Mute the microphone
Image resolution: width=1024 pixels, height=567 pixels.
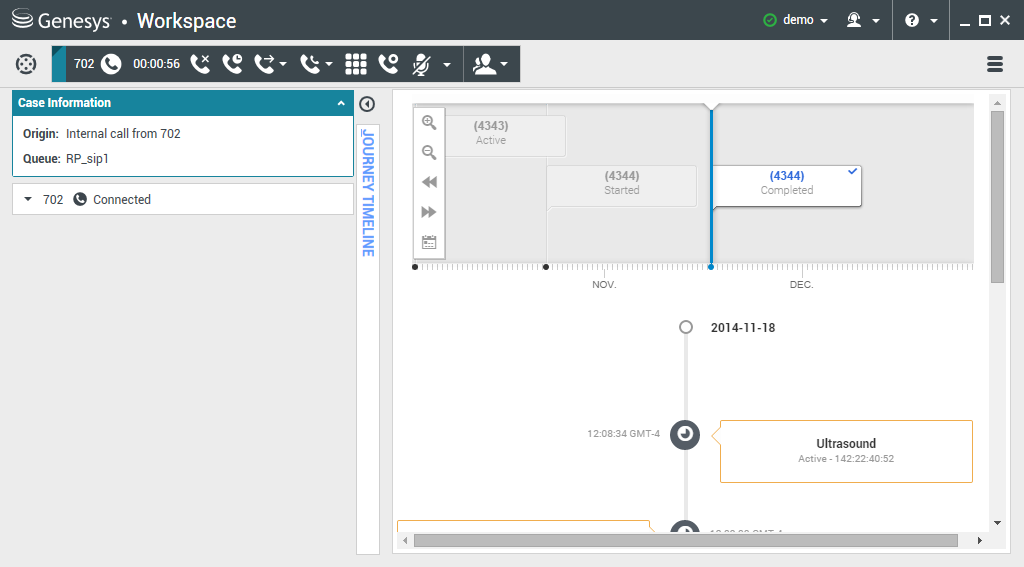pyautogui.click(x=422, y=64)
